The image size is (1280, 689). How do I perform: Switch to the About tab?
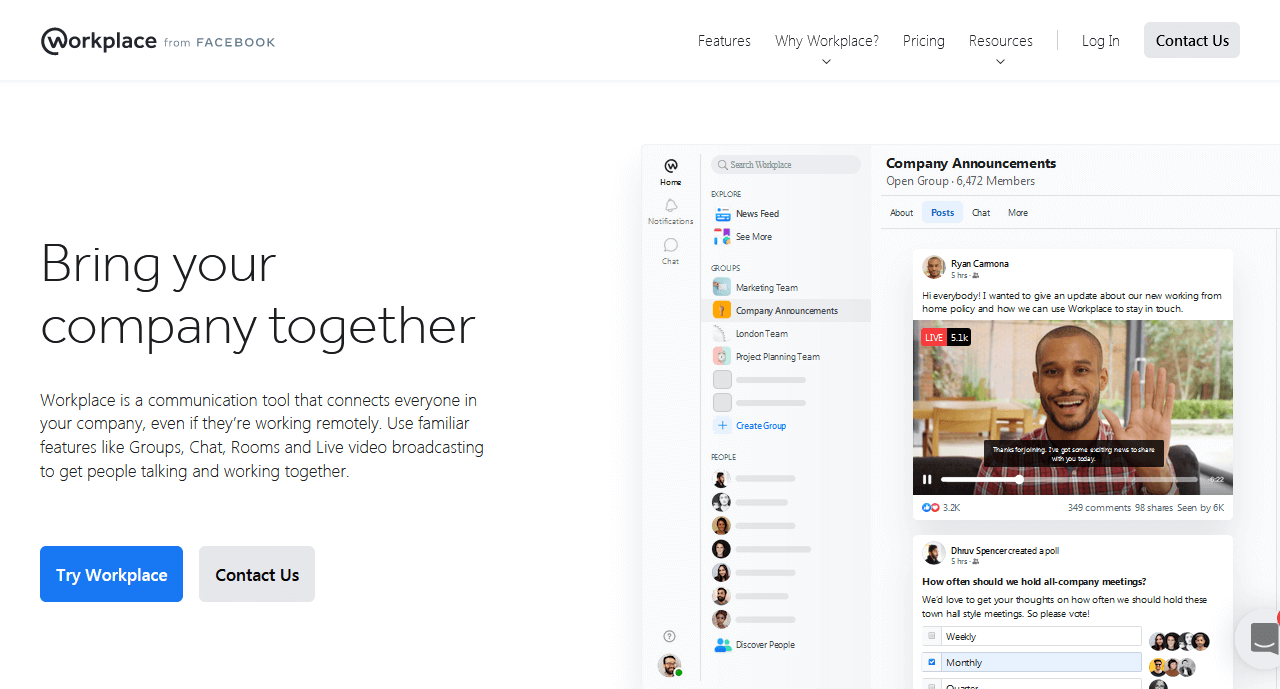(902, 213)
